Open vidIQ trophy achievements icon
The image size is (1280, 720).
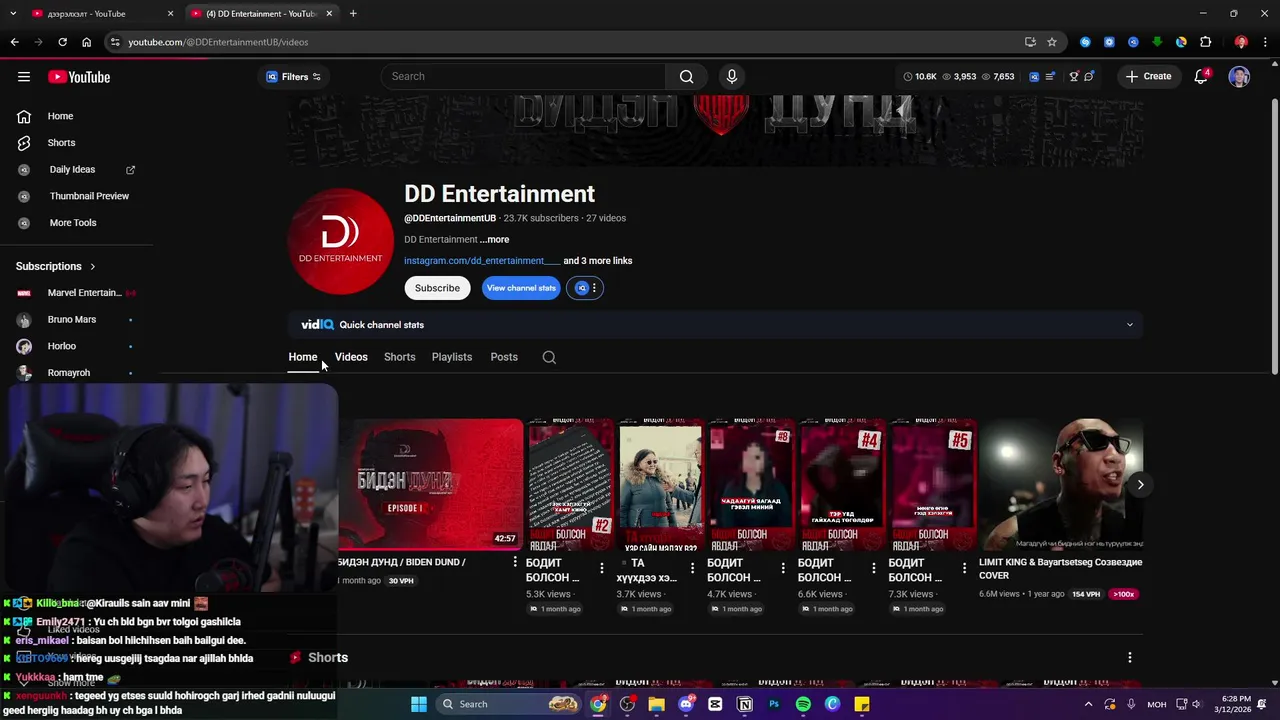(x=1074, y=77)
